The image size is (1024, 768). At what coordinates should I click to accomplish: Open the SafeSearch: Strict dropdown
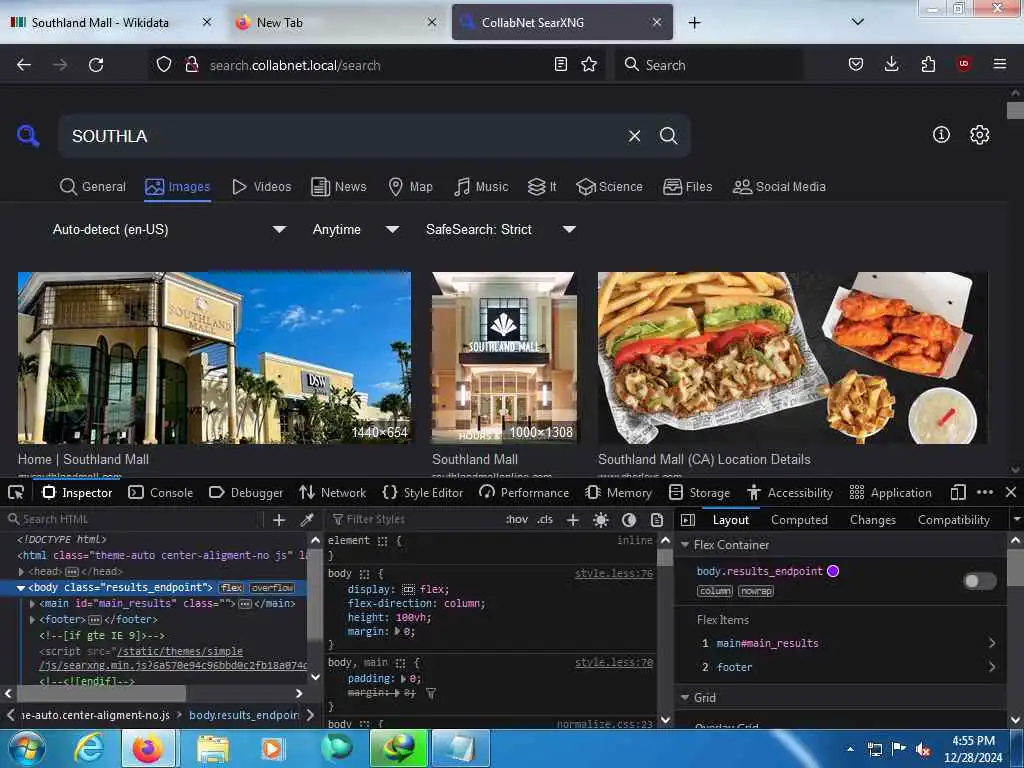pyautogui.click(x=500, y=229)
